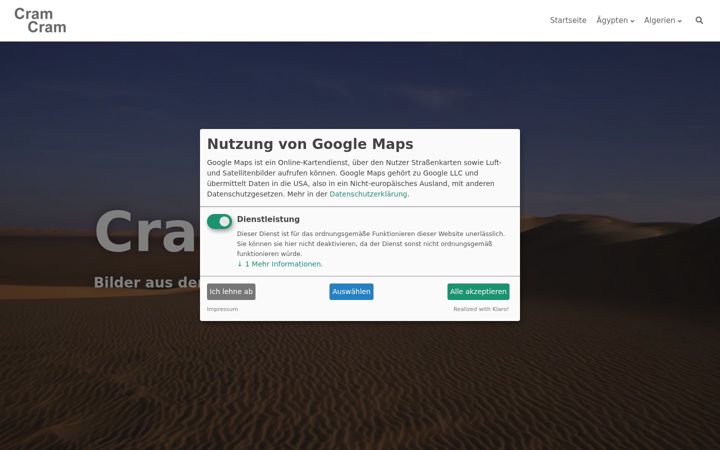The image size is (720, 450).
Task: Toggle the Dienstleistung switch
Action: click(219, 221)
